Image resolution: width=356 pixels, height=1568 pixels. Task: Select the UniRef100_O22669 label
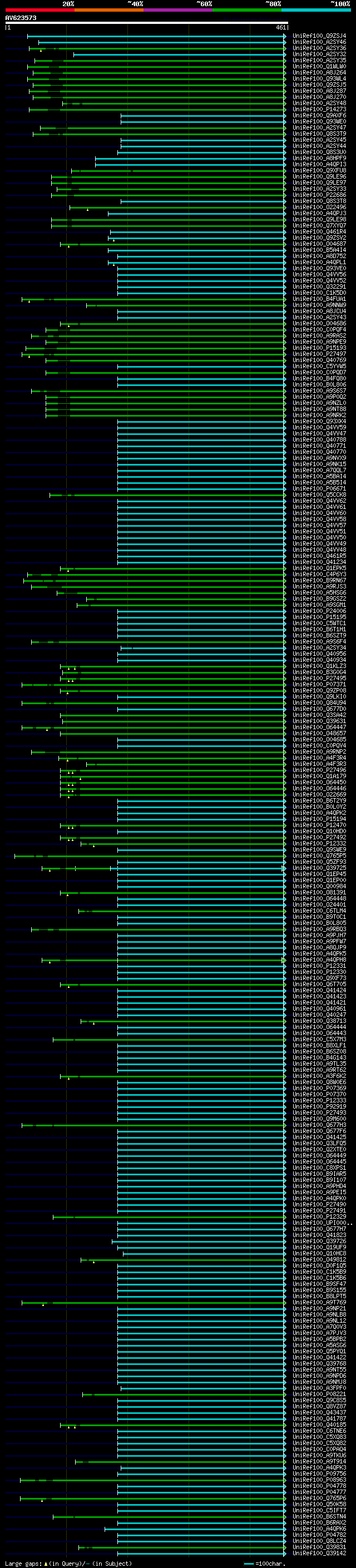[x=319, y=795]
